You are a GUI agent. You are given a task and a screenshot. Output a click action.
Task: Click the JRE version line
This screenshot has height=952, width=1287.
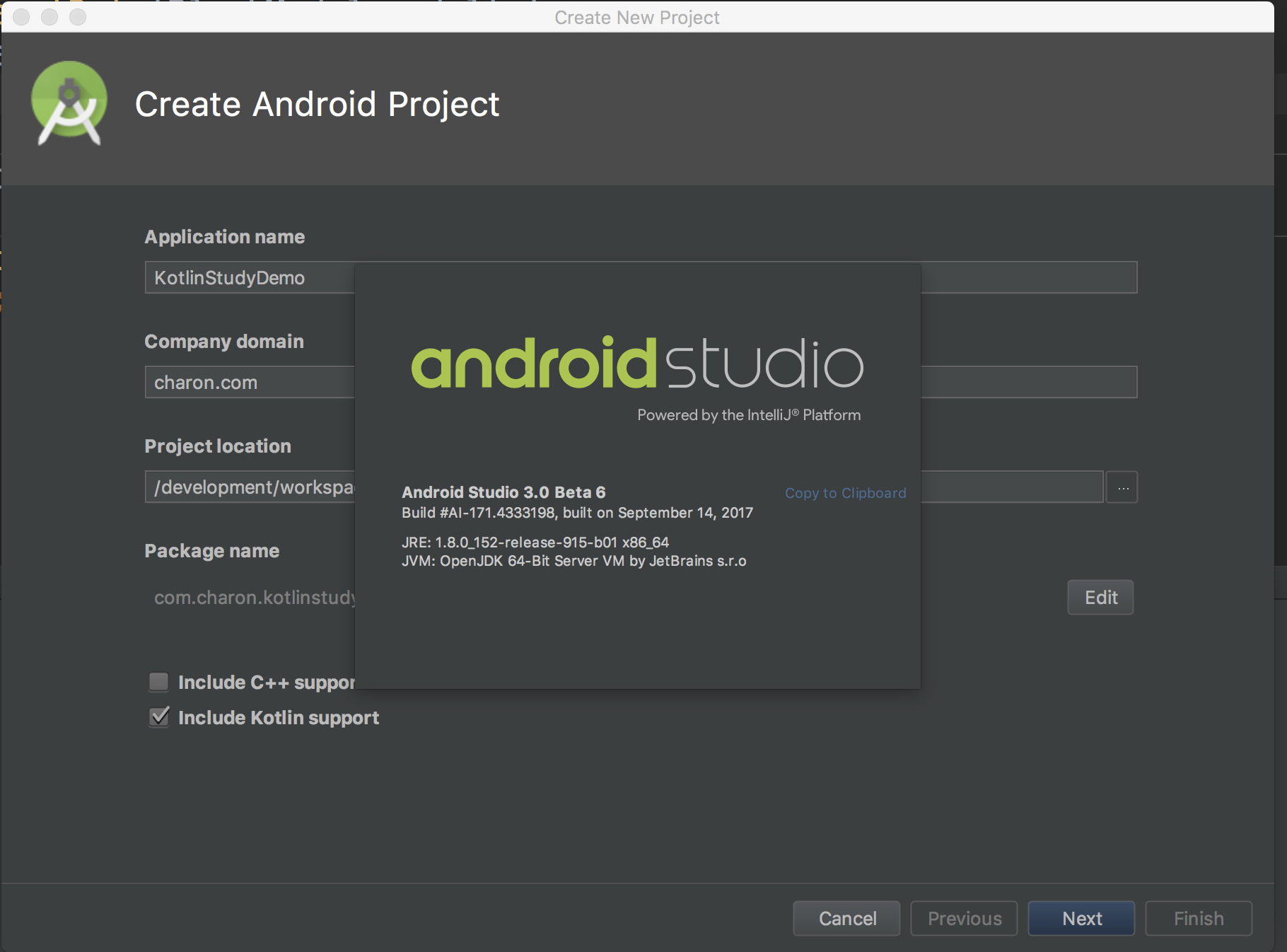point(535,542)
